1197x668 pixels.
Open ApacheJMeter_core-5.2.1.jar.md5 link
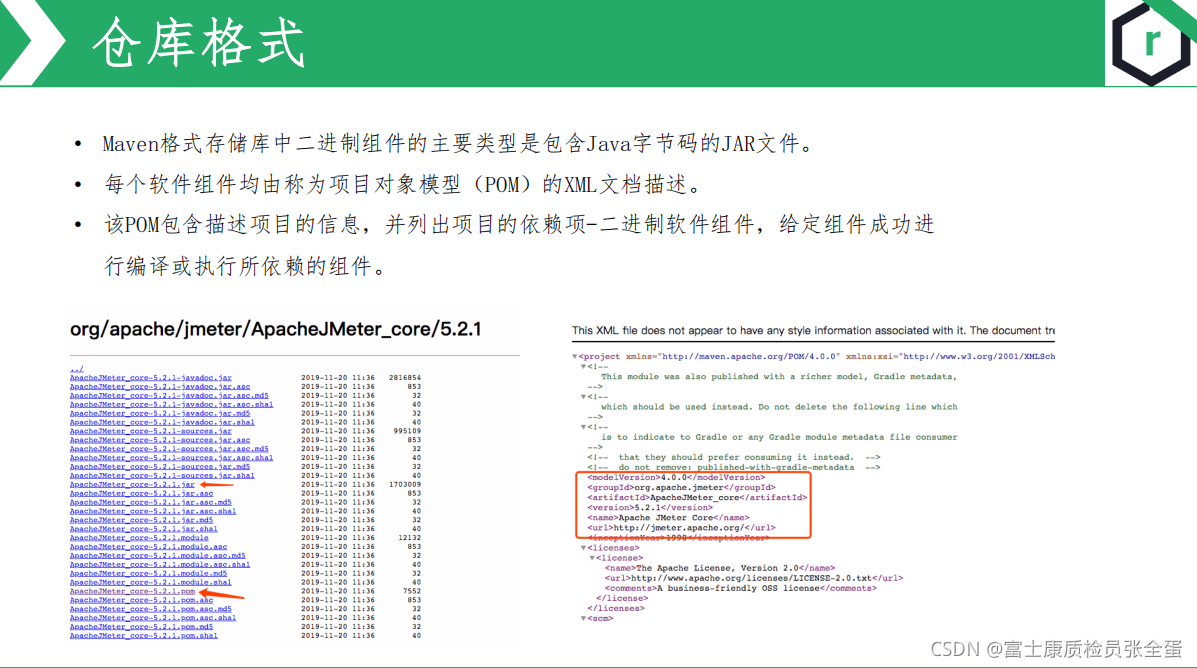click(x=141, y=520)
